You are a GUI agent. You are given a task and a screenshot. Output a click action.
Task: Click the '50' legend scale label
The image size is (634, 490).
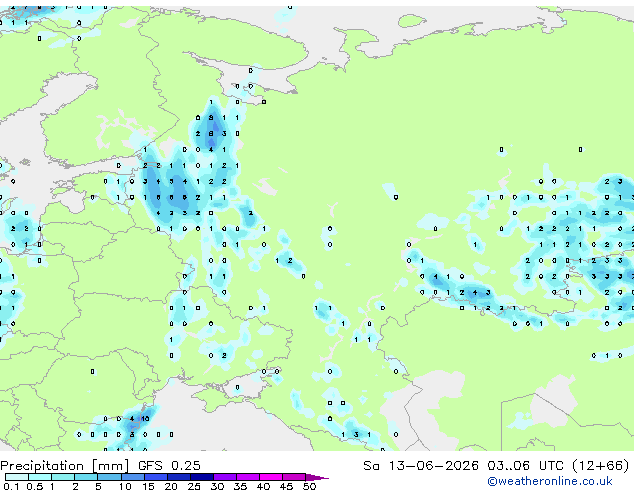click(x=309, y=486)
